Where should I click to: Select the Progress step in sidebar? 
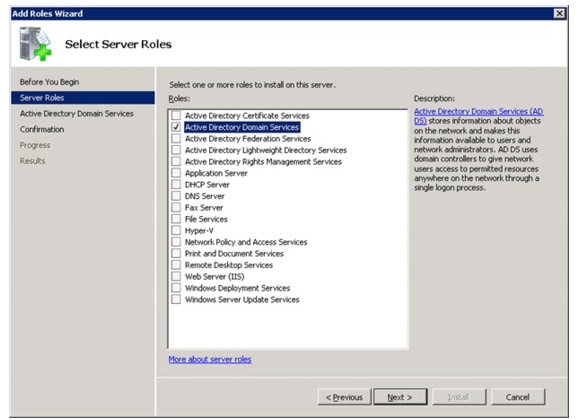point(35,145)
